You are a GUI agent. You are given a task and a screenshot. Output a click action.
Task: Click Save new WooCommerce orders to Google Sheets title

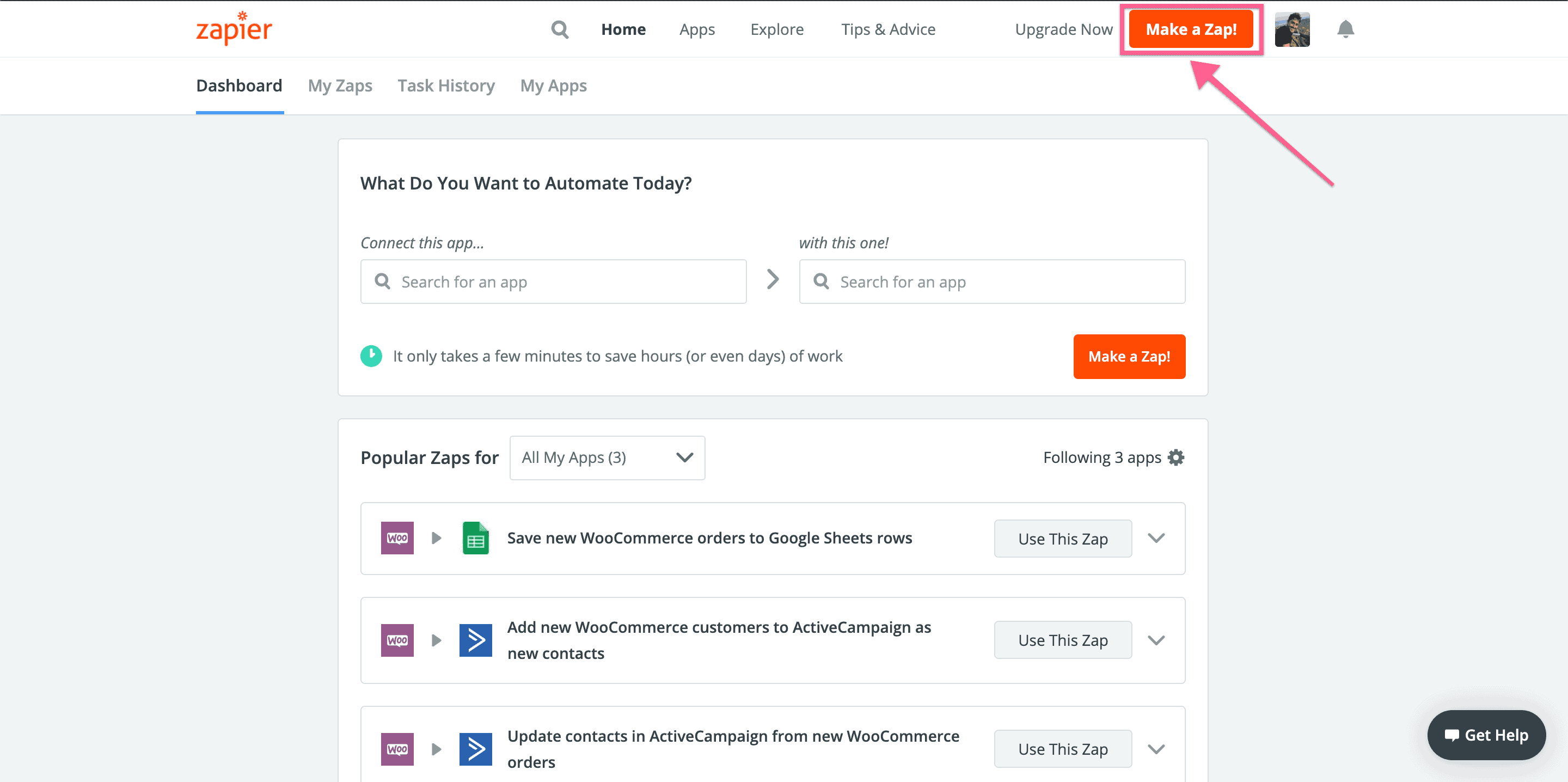coord(709,538)
